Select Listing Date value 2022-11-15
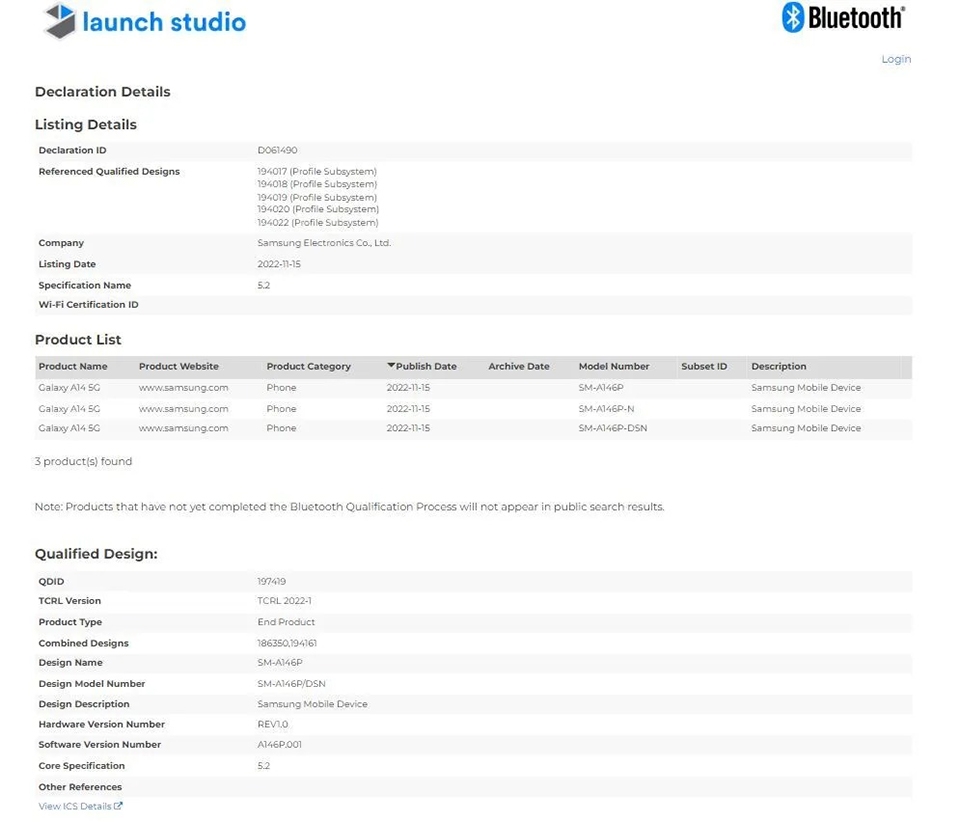 (x=279, y=264)
